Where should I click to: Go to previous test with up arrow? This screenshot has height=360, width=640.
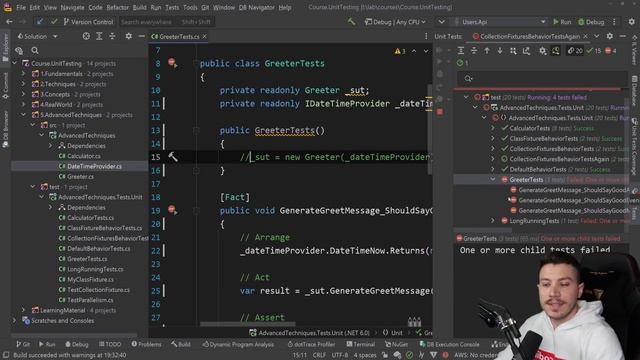coord(487,51)
